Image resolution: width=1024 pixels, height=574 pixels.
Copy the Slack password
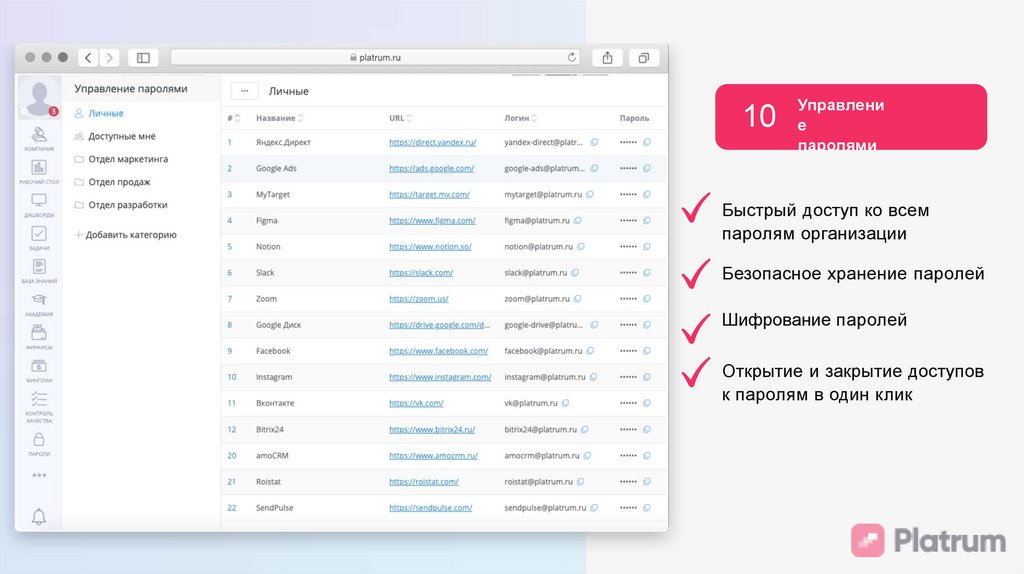tap(647, 273)
